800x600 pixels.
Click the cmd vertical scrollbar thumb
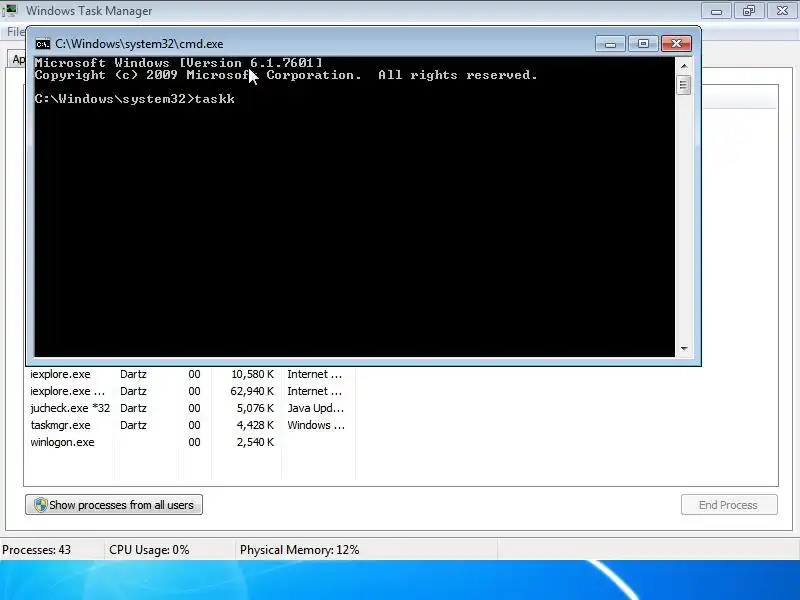[684, 85]
